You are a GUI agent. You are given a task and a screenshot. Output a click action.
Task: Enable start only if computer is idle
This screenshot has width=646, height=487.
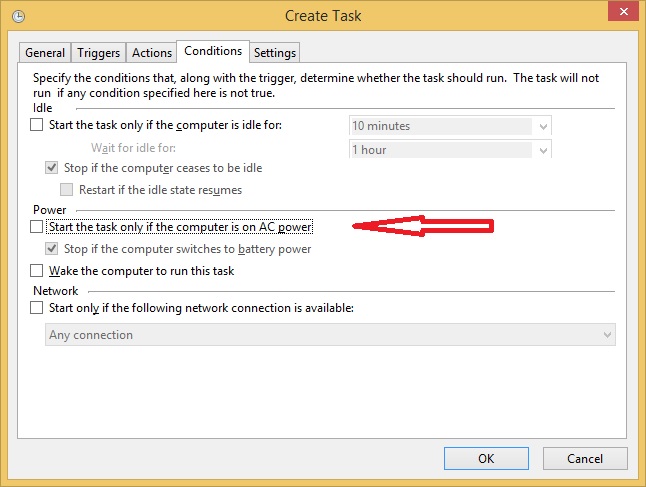pyautogui.click(x=37, y=124)
